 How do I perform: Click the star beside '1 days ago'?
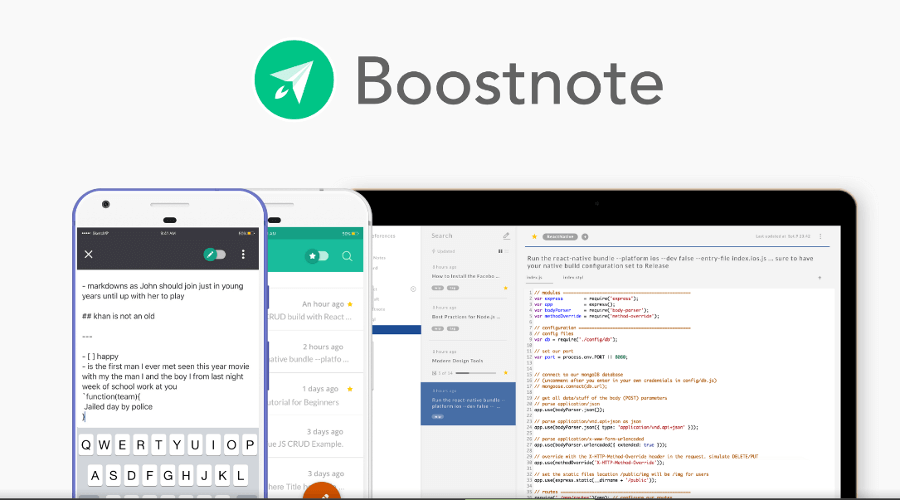pos(350,389)
